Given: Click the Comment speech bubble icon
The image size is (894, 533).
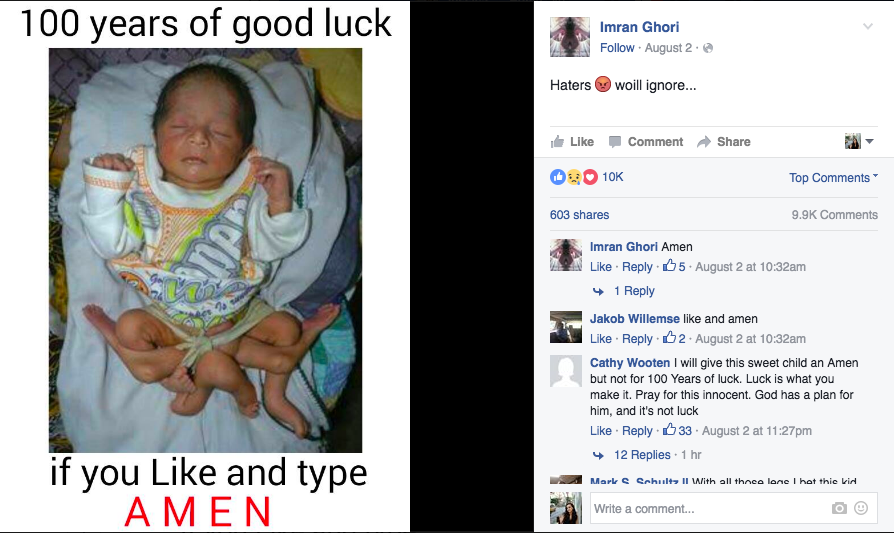Looking at the screenshot, I should pyautogui.click(x=615, y=142).
